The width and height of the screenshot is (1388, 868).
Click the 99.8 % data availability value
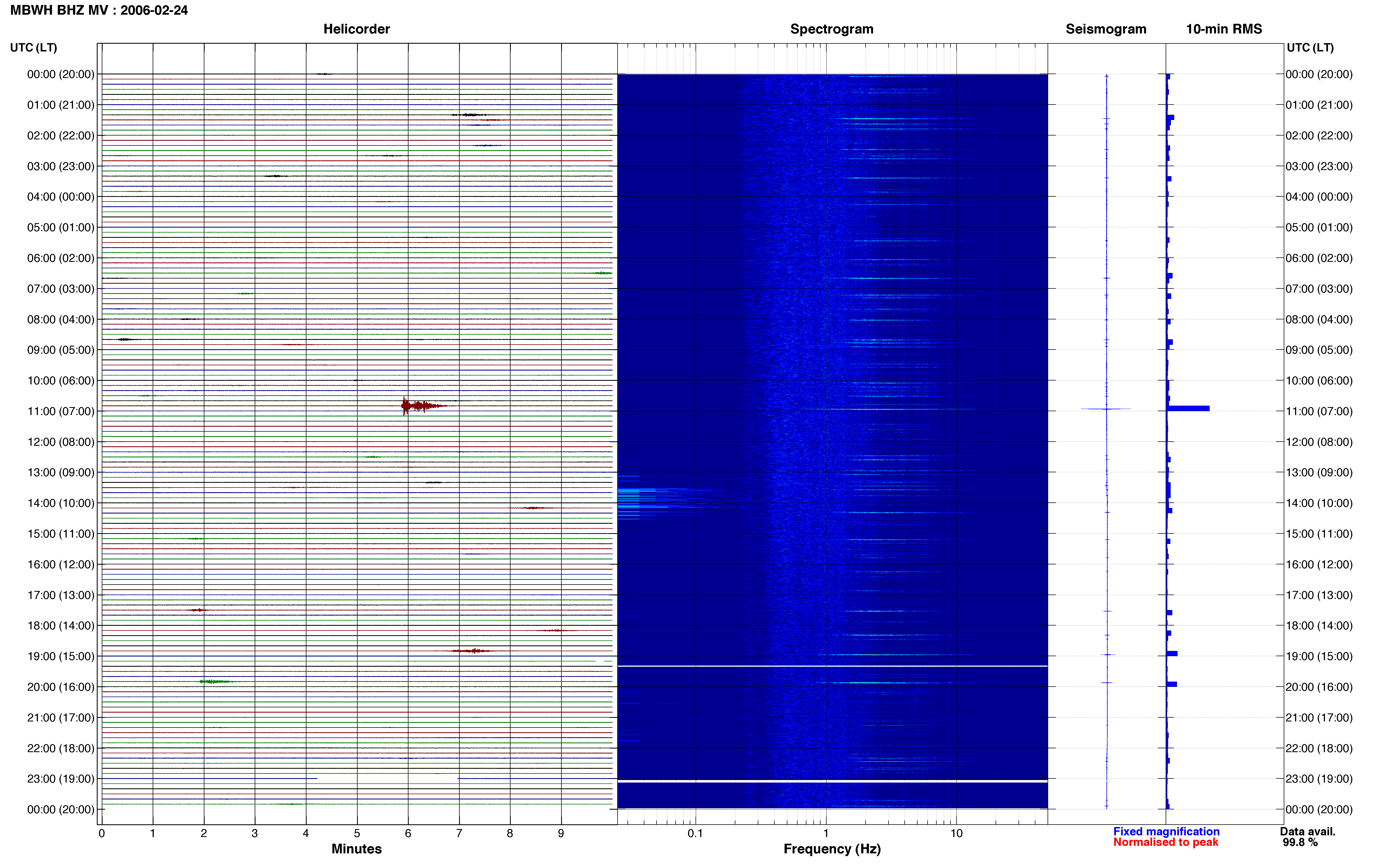pyautogui.click(x=1300, y=842)
